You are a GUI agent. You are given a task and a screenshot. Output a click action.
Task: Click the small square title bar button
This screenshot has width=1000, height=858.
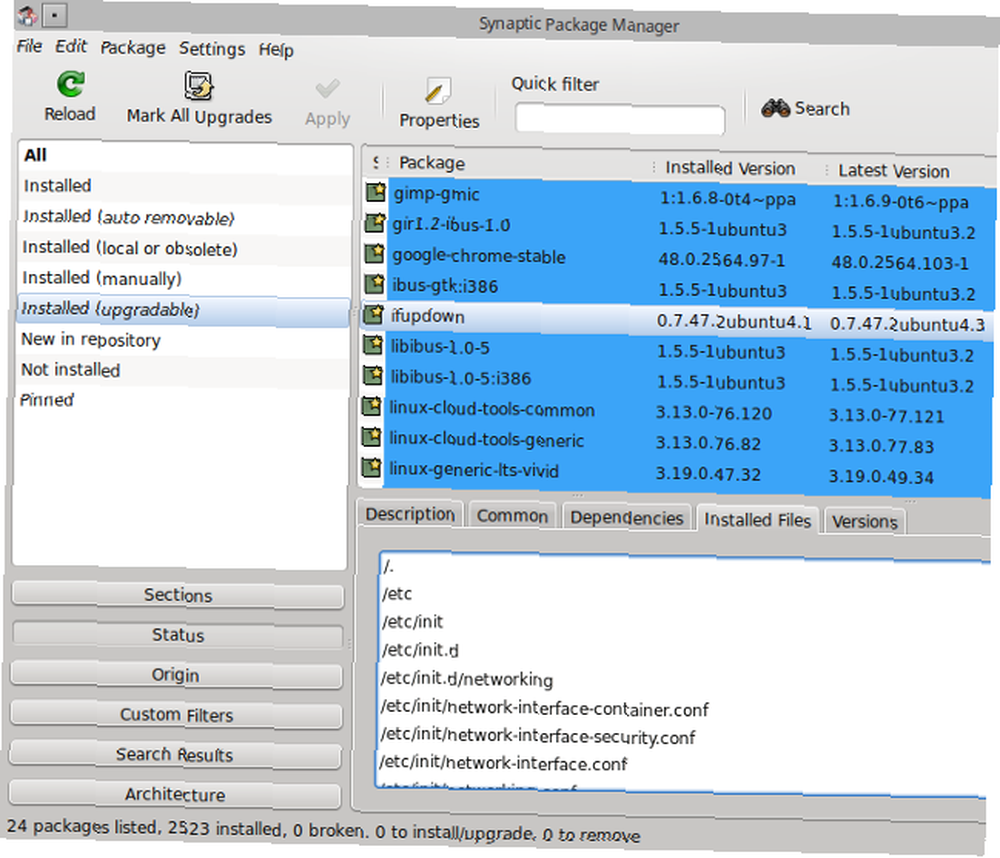[x=55, y=15]
